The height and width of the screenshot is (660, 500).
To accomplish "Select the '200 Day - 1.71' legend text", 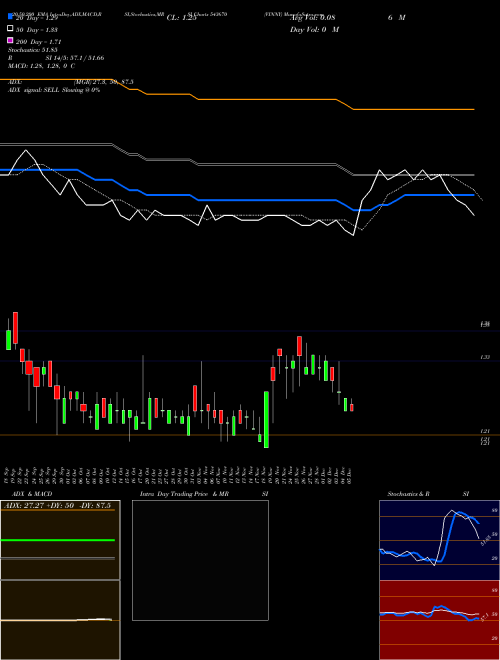I will pos(38,42).
